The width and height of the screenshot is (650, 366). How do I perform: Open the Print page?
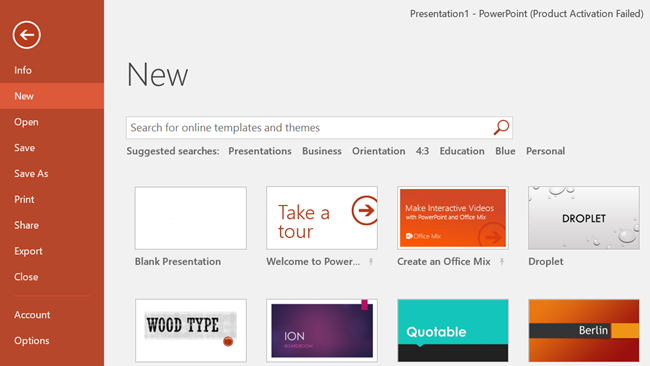pos(52,199)
